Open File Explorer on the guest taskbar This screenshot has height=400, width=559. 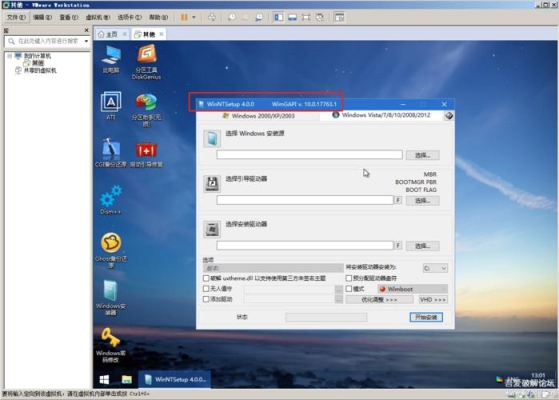127,380
